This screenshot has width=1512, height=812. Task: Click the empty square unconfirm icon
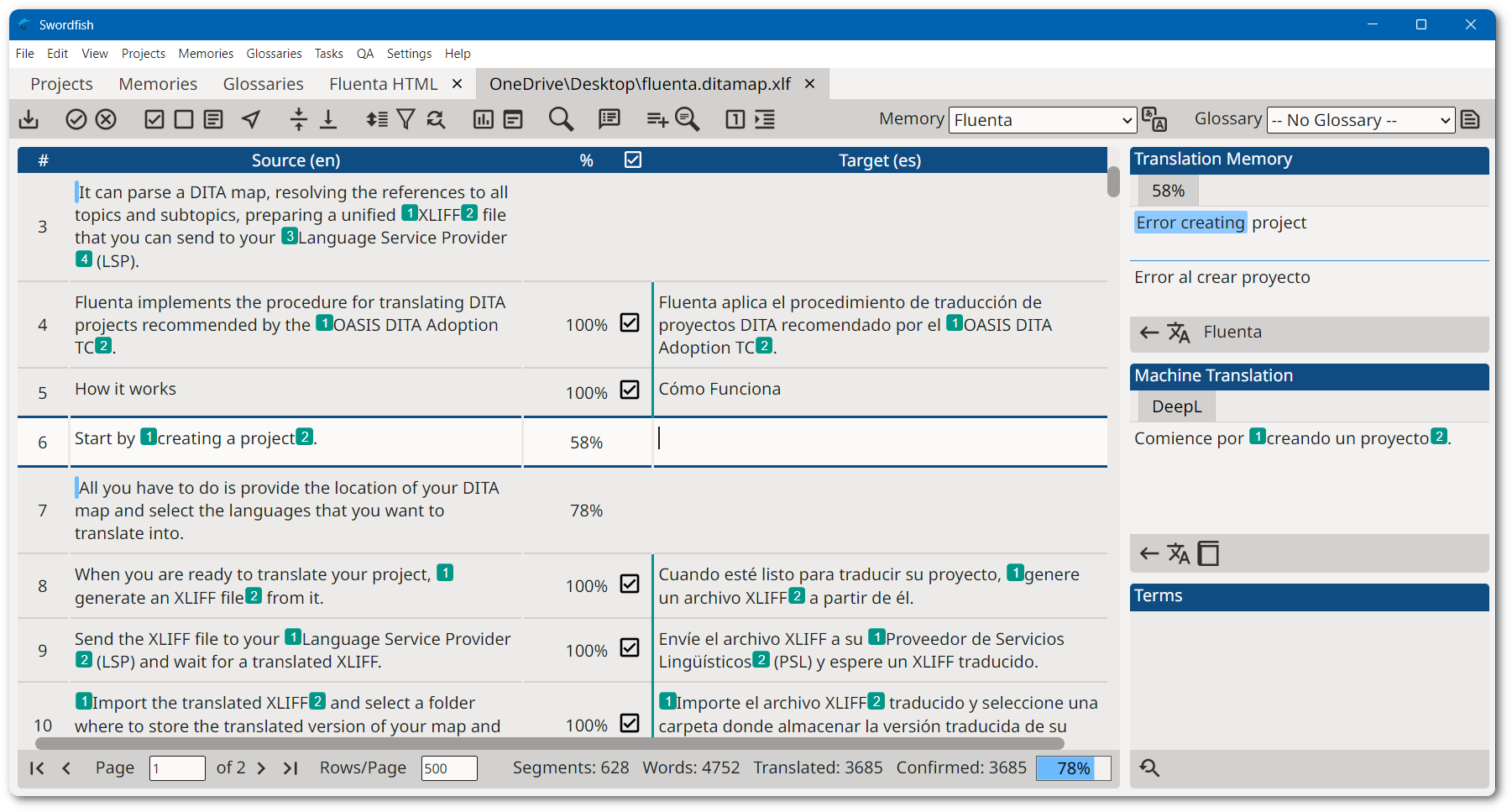click(x=184, y=119)
